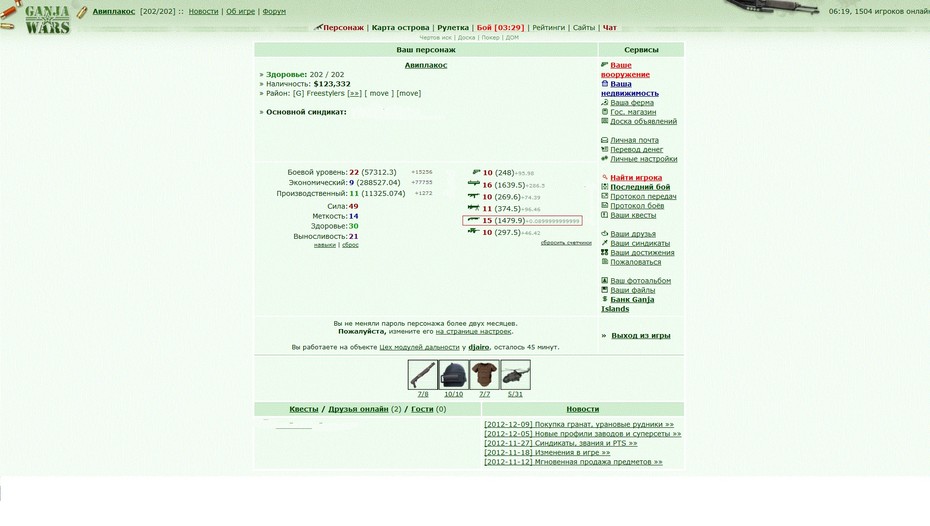
Task: Click the icon beside Ваши достижения
Action: pos(604,252)
